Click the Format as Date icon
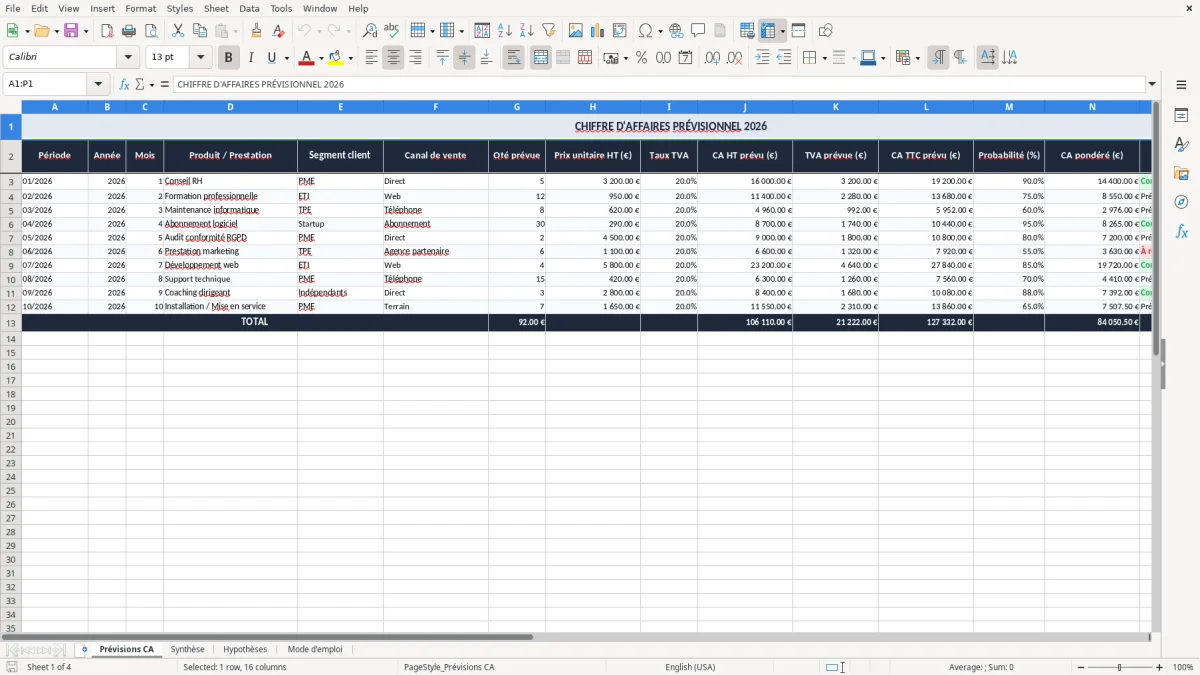 tap(685, 58)
